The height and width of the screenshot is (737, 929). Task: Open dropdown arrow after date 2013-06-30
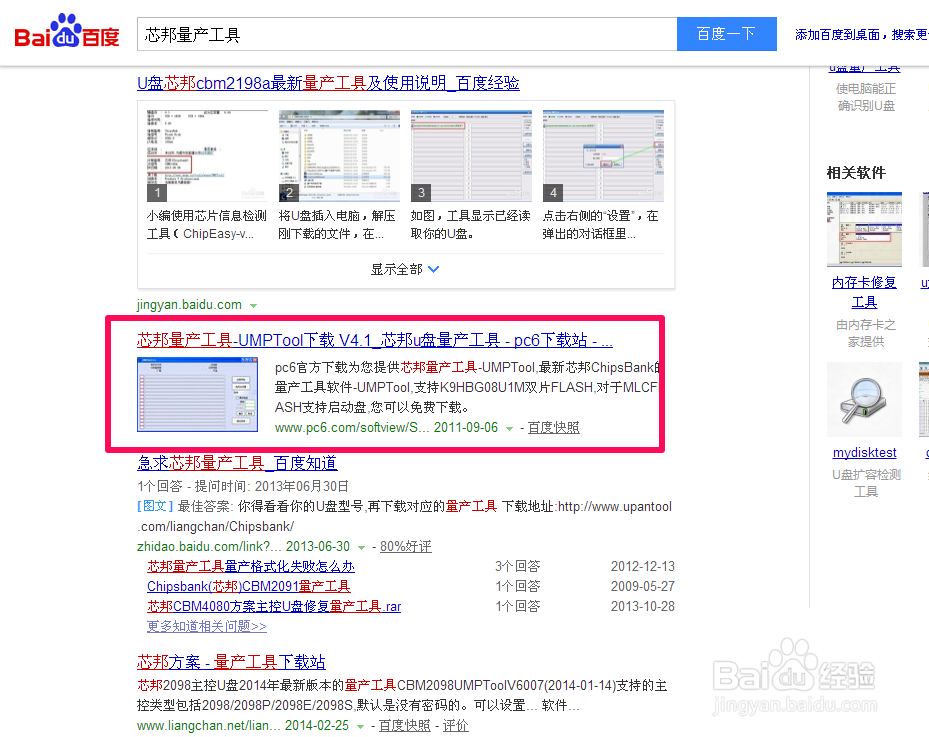pyautogui.click(x=361, y=547)
